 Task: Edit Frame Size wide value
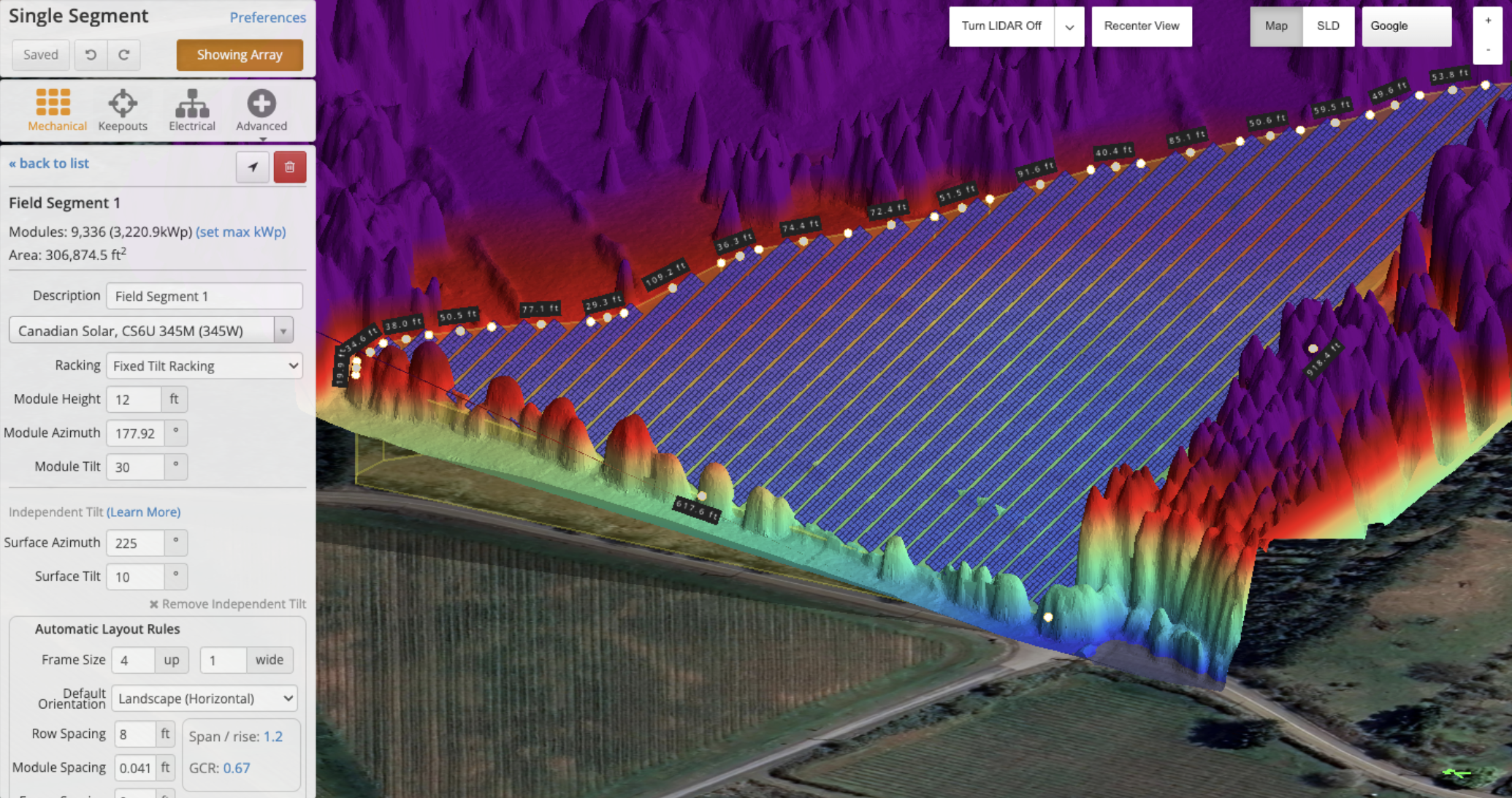coord(224,660)
